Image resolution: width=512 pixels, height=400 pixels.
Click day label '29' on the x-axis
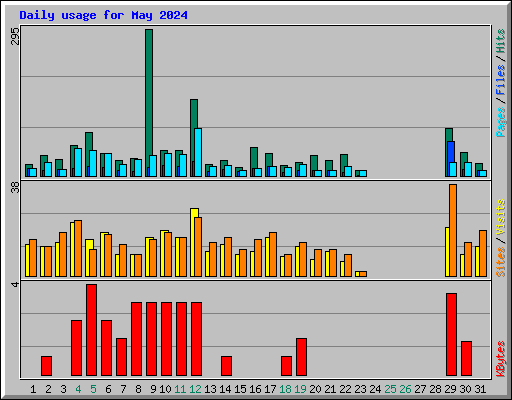tap(450, 389)
